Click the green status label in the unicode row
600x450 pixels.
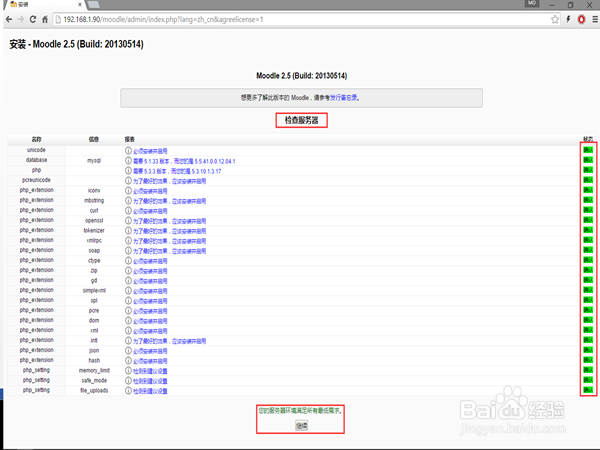click(x=588, y=150)
